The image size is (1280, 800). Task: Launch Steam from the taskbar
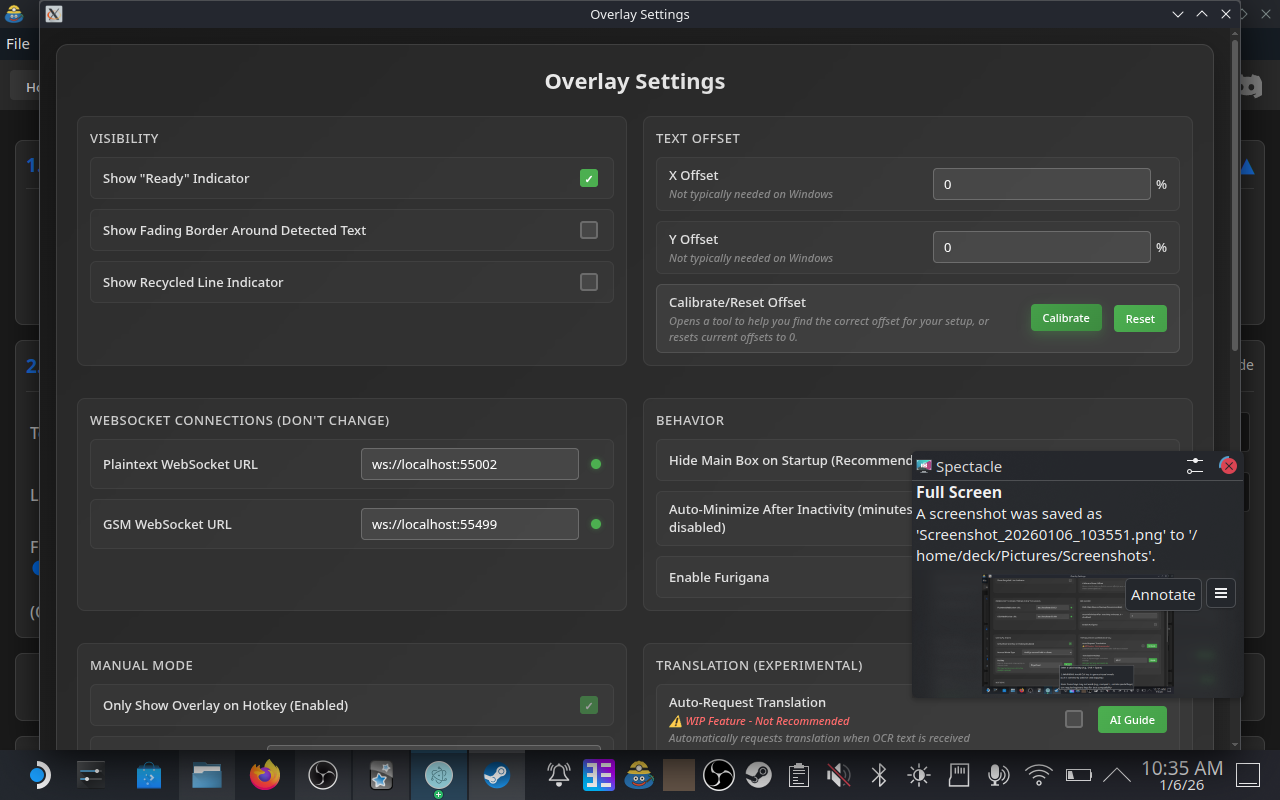tap(496, 775)
